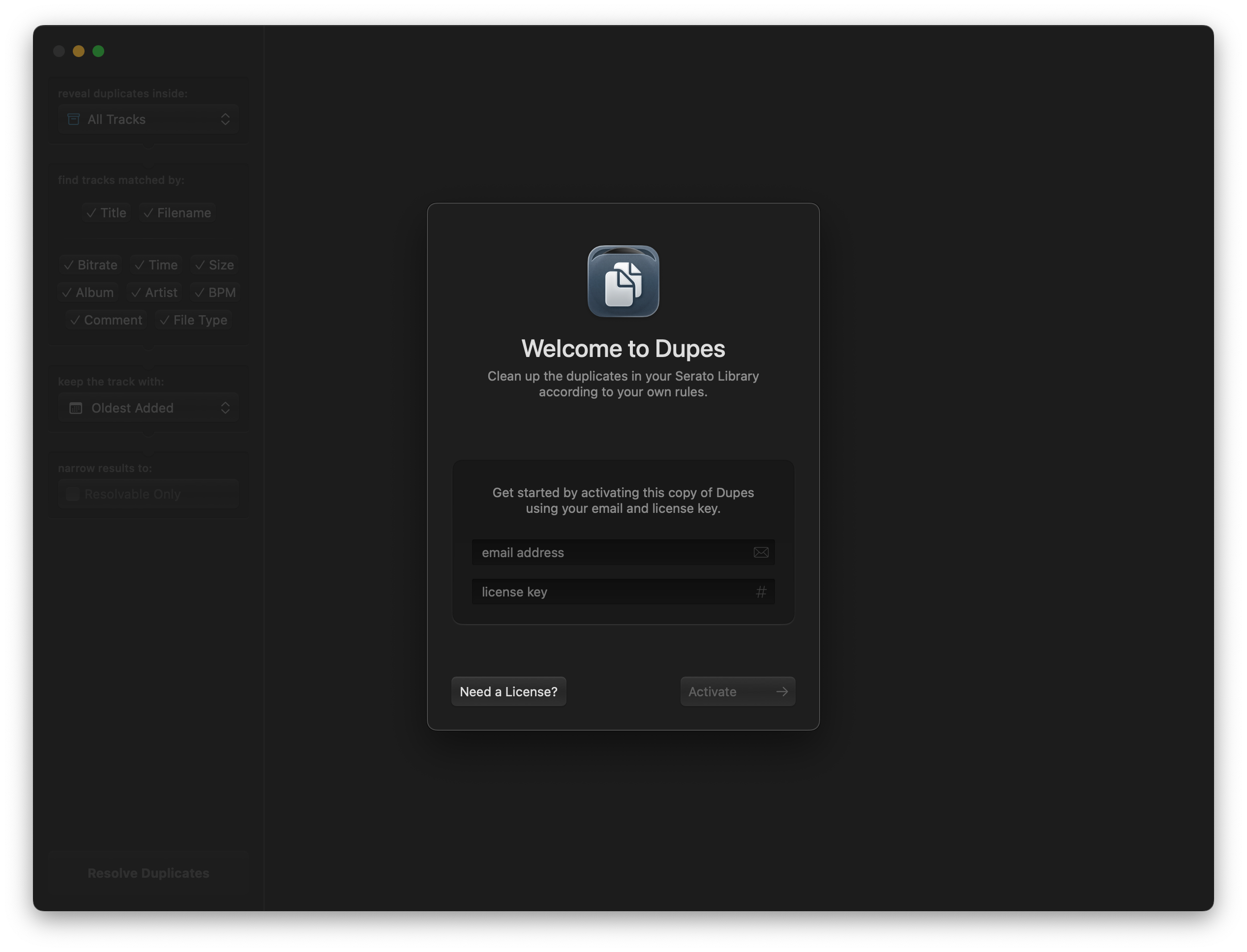Click the Need a License? button
Viewport: 1247px width, 952px height.
(508, 691)
